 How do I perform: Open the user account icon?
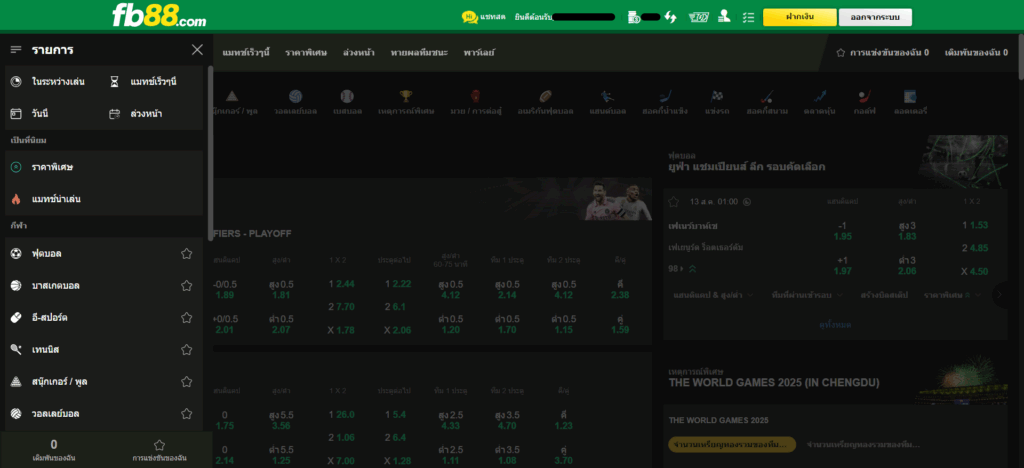click(x=724, y=17)
